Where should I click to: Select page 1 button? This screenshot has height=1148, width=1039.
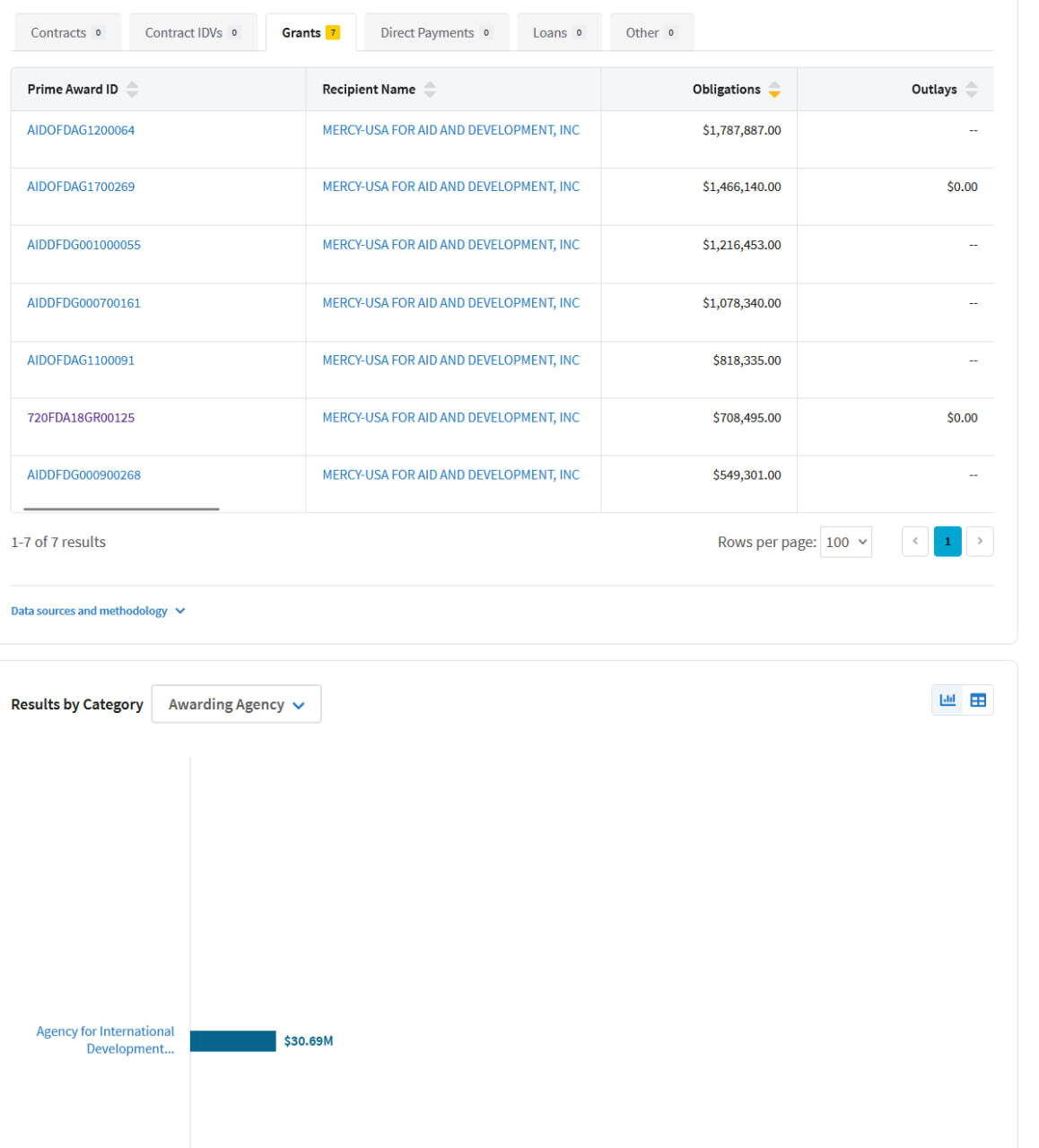click(x=947, y=542)
